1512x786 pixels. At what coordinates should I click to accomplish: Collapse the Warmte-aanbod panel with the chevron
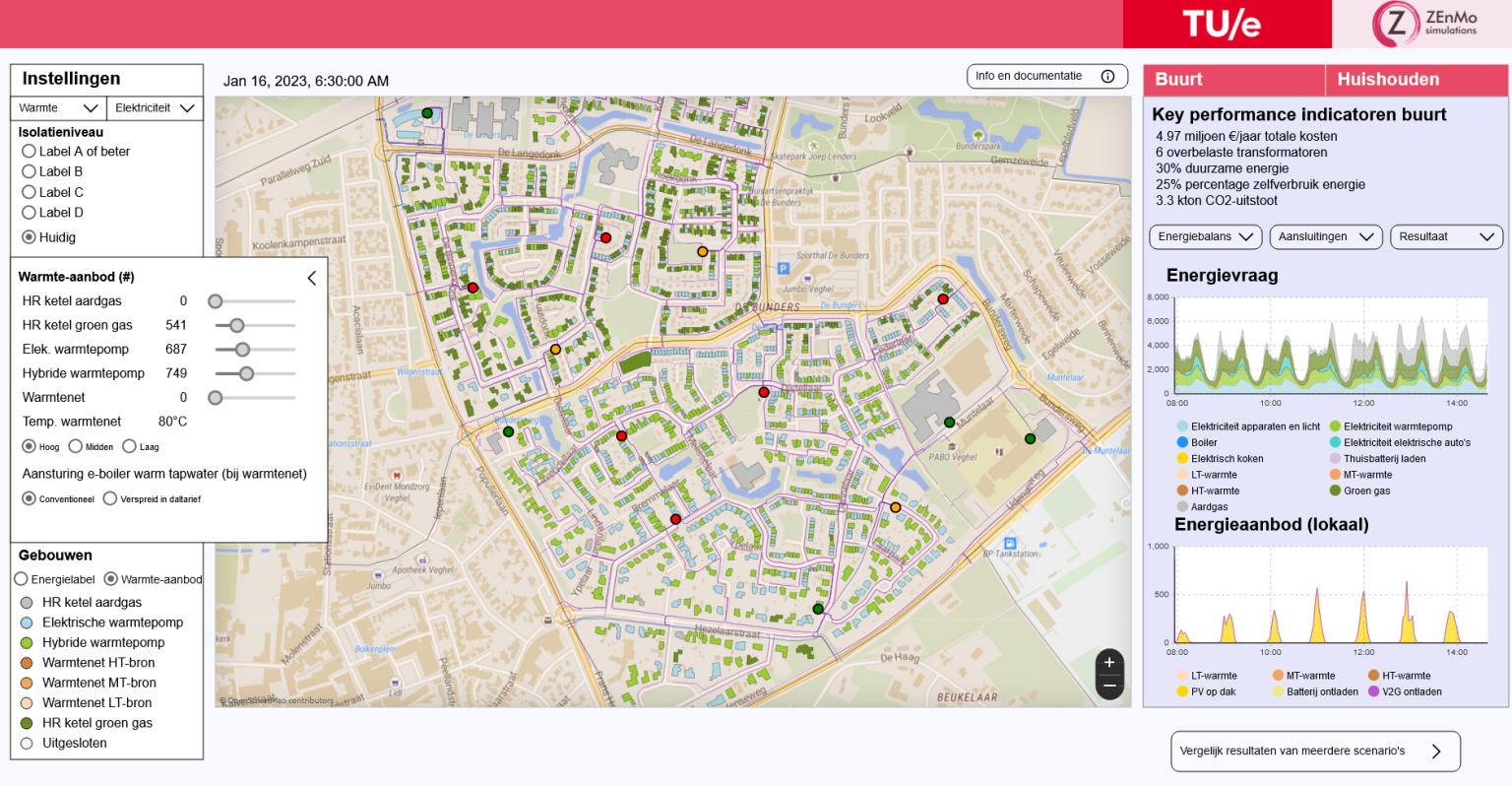311,278
